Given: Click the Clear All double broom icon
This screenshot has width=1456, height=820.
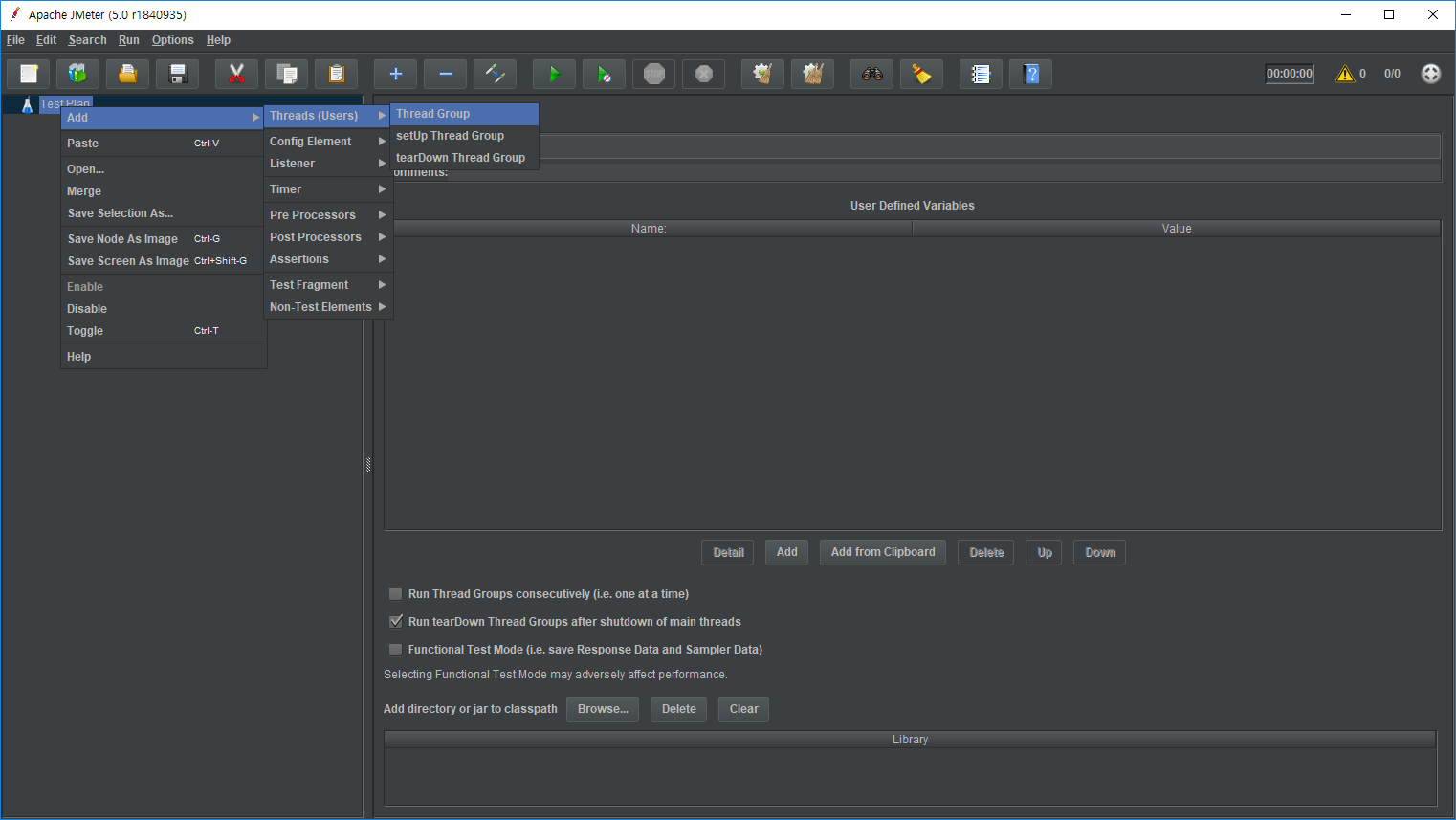Looking at the screenshot, I should [x=813, y=74].
